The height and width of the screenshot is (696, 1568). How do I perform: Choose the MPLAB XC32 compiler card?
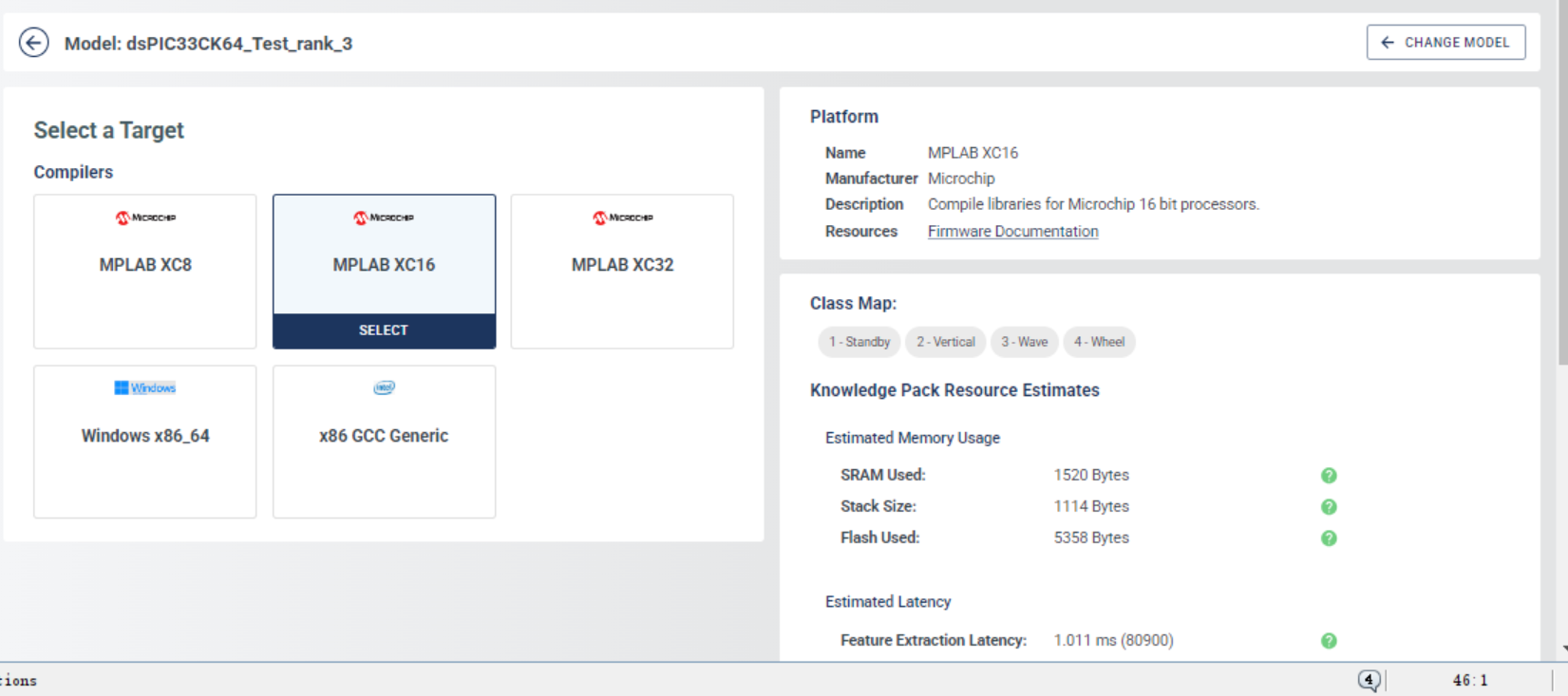point(622,272)
